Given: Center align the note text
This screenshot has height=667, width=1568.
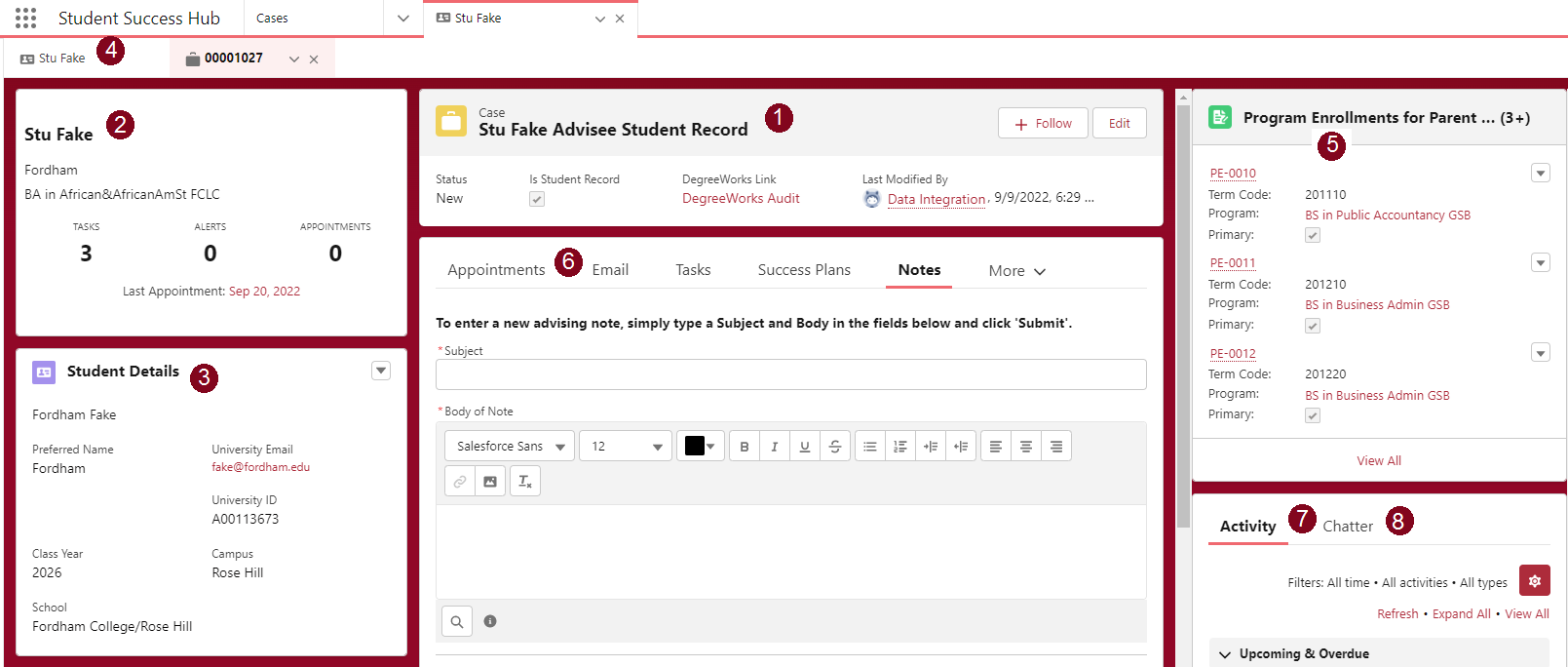Looking at the screenshot, I should click(1026, 447).
